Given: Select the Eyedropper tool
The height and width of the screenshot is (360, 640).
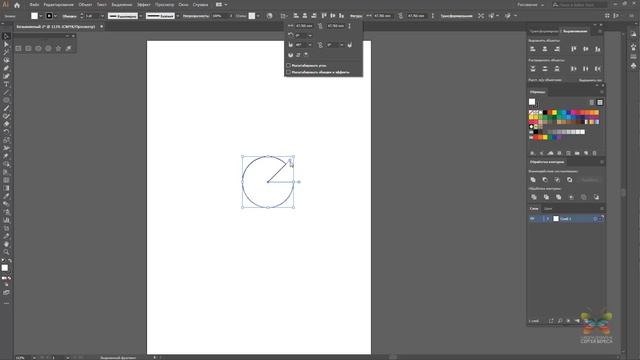Looking at the screenshot, I should coord(6,196).
